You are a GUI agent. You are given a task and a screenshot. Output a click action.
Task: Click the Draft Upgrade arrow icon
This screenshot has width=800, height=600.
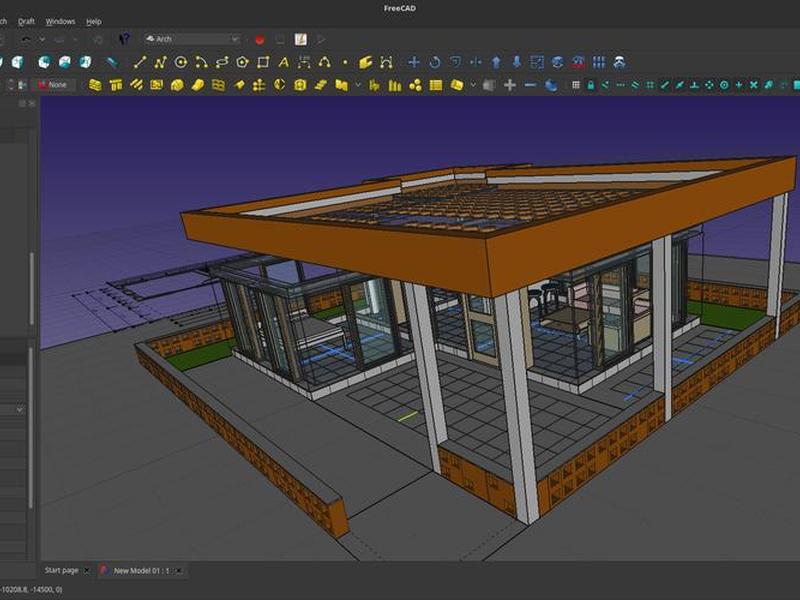496,62
